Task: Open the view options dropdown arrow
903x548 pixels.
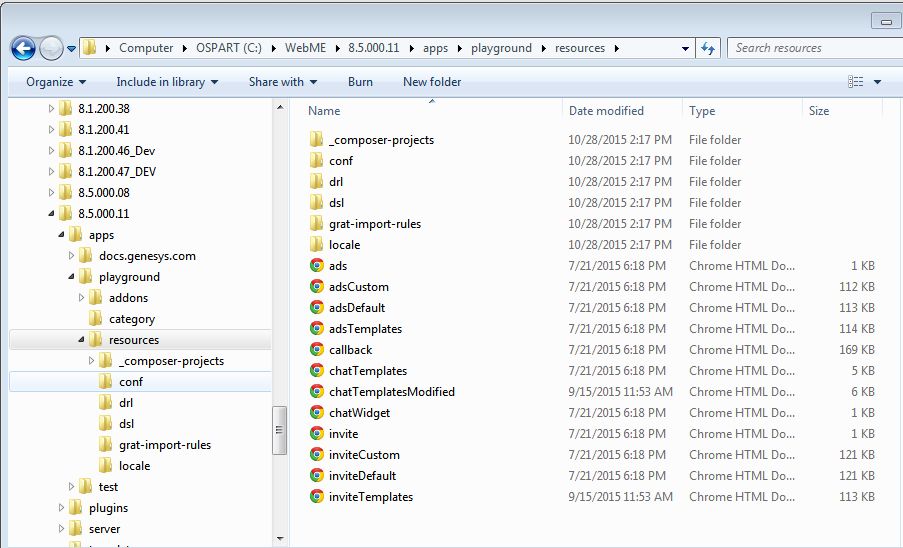Action: click(877, 82)
